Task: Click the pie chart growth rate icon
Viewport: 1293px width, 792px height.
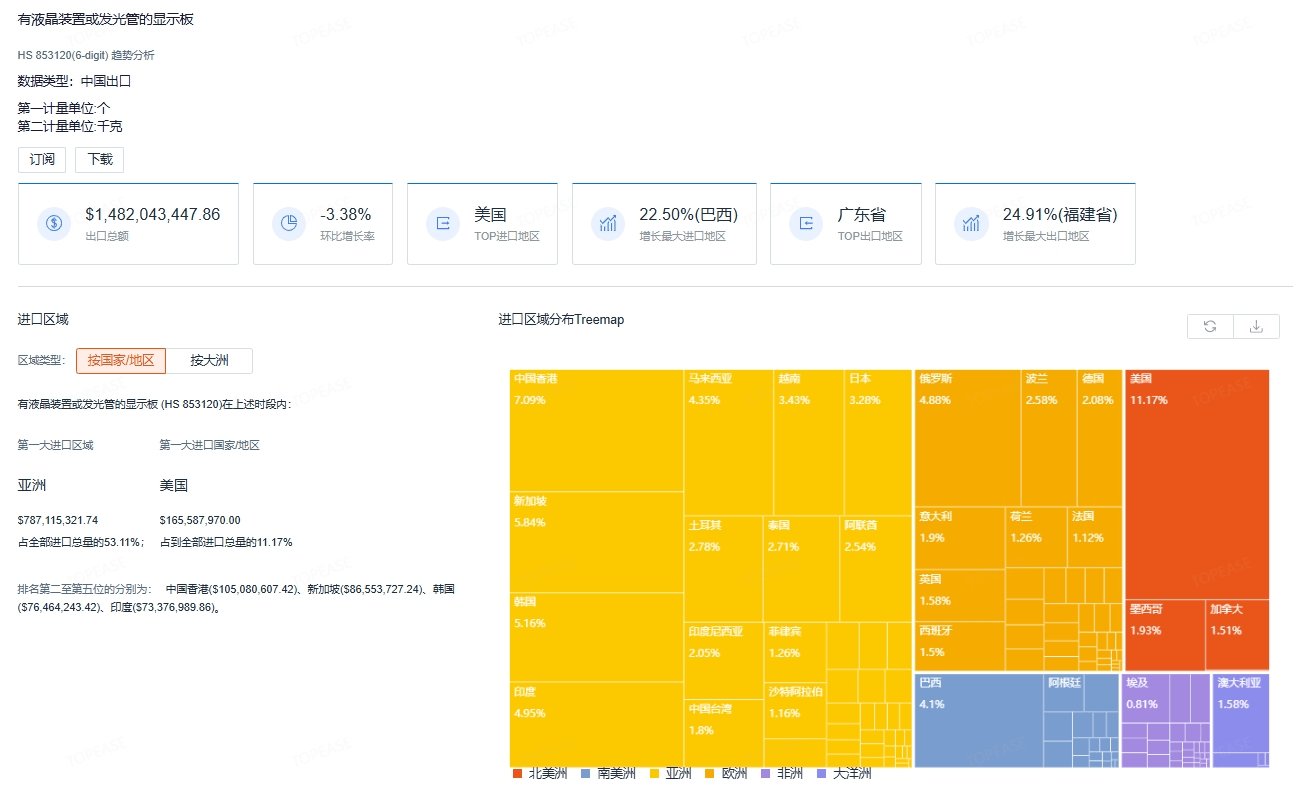Action: [x=289, y=223]
